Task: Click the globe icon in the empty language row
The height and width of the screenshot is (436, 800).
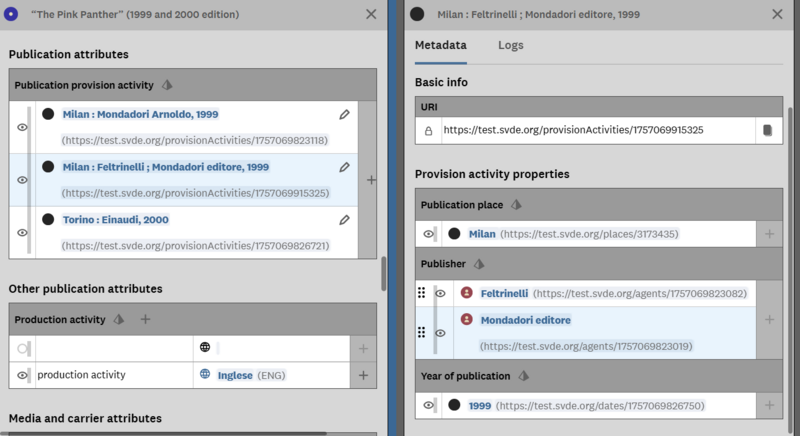Action: 205,347
